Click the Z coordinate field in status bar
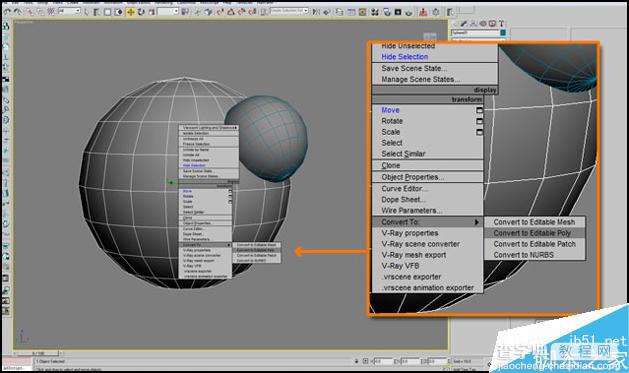Screen dimensions: 629x373 click(x=436, y=361)
